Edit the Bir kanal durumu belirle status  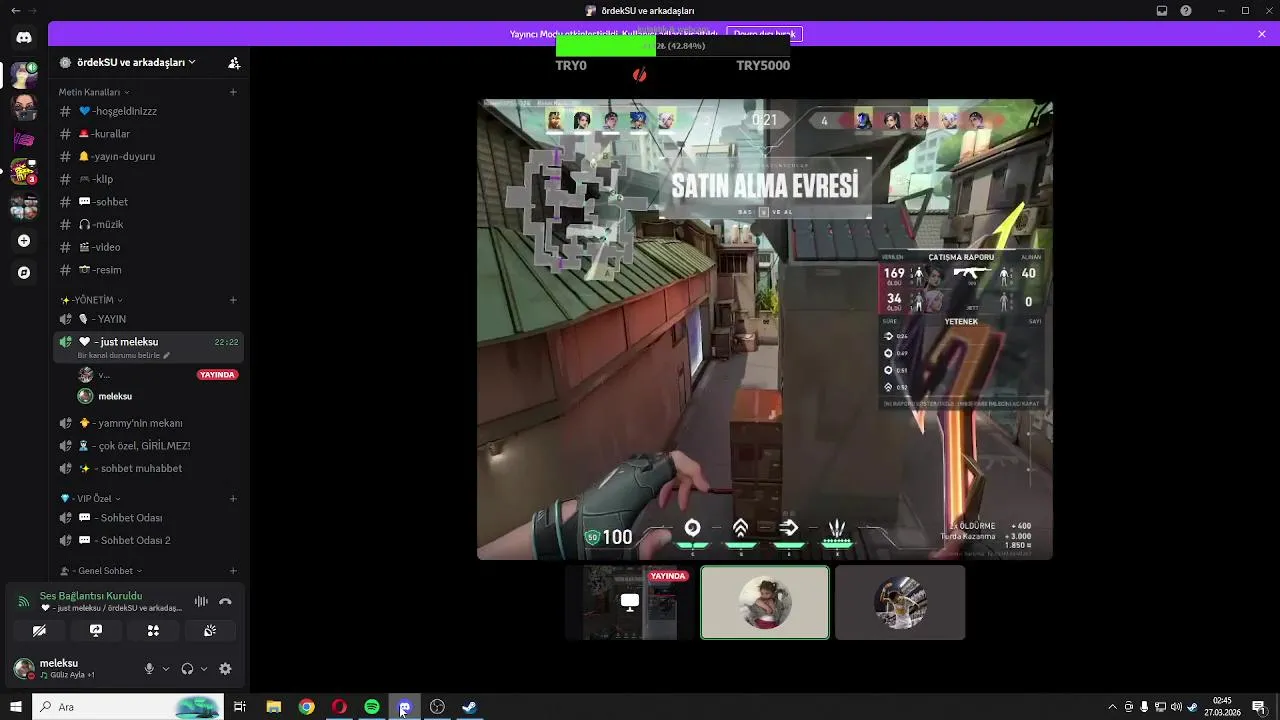tap(124, 356)
